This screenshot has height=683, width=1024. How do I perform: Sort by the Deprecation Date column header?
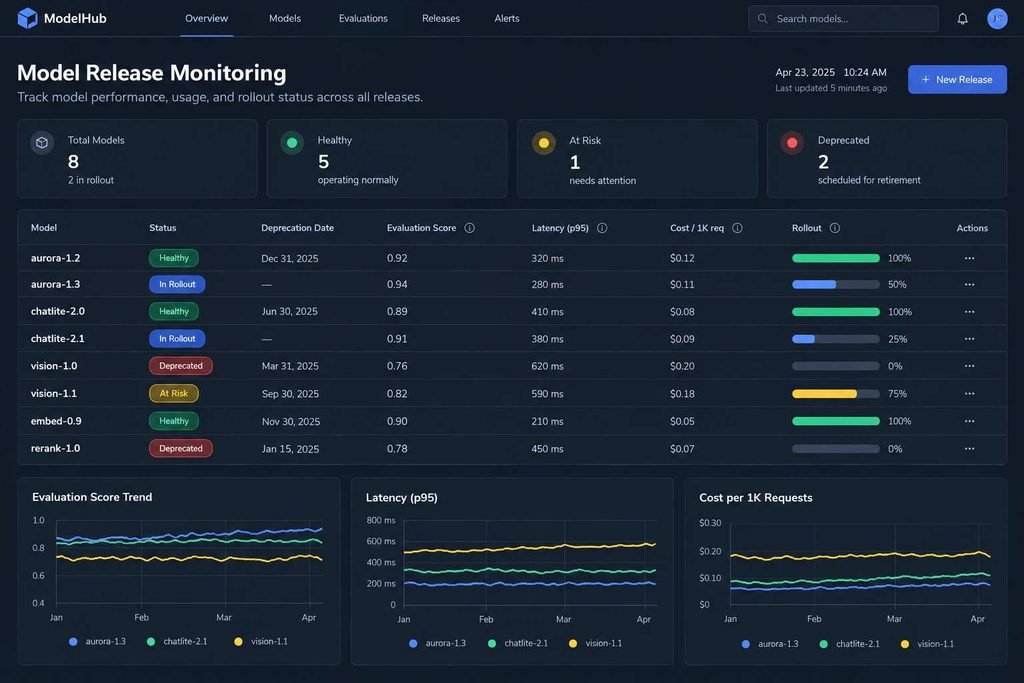tap(297, 228)
